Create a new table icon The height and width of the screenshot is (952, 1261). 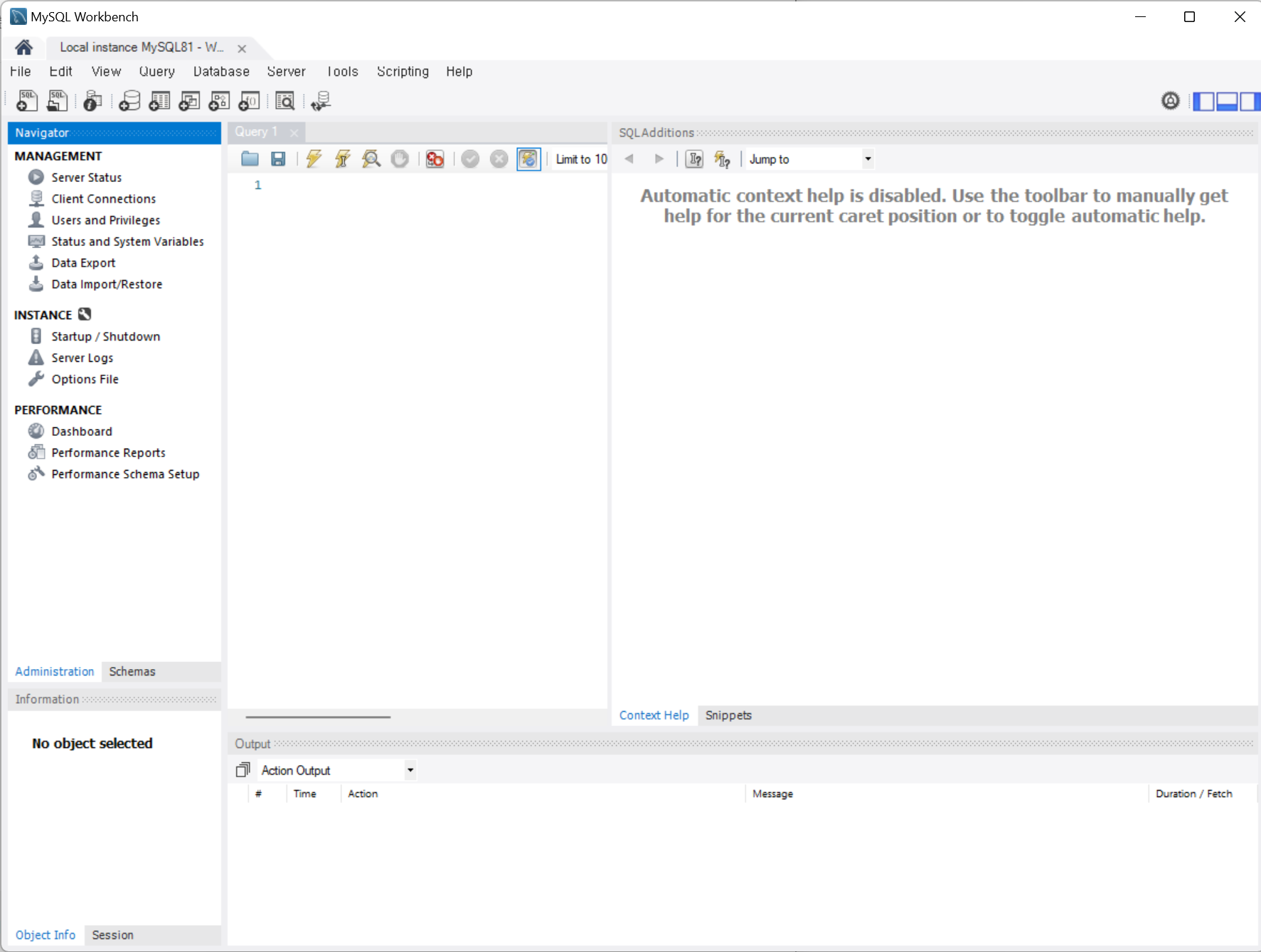click(x=159, y=101)
